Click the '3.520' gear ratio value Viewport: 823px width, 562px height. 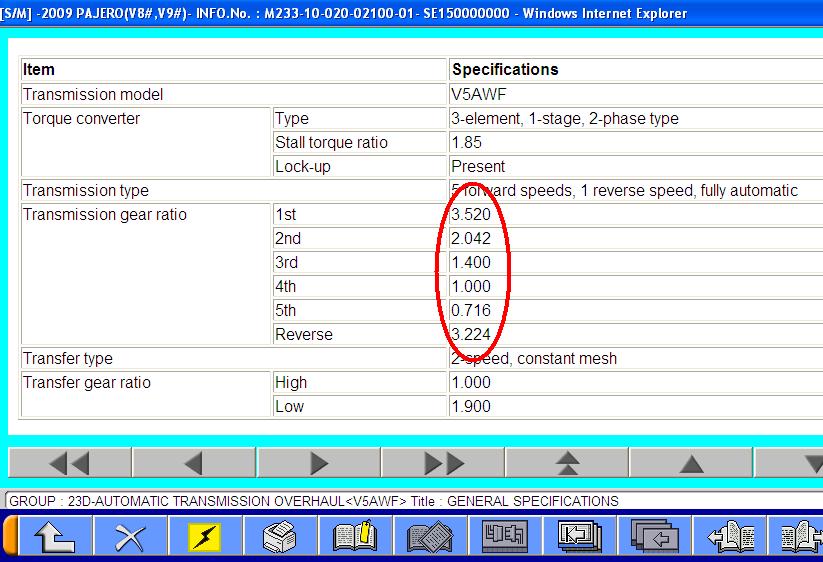click(471, 215)
